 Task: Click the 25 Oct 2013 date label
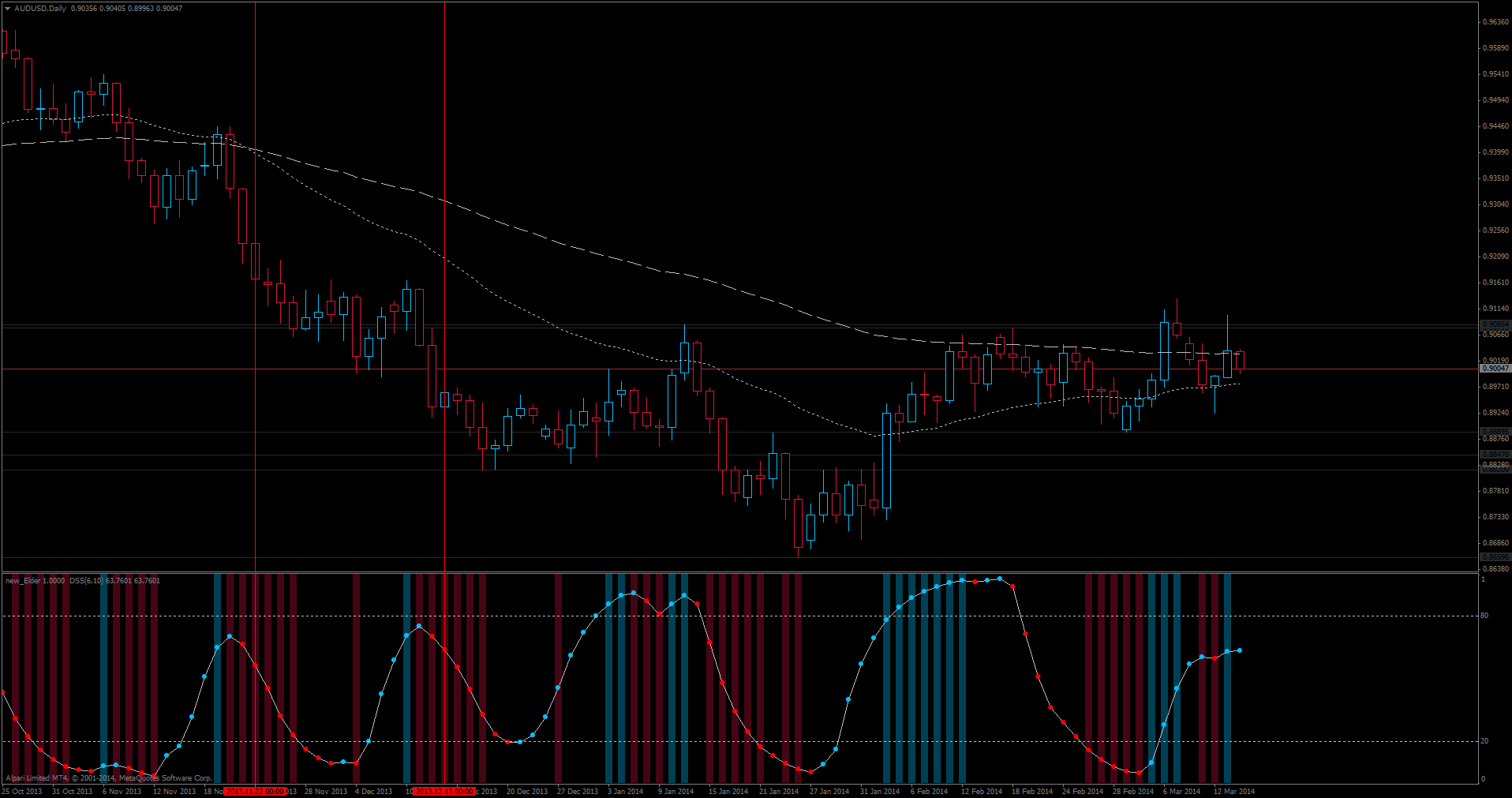[x=22, y=792]
